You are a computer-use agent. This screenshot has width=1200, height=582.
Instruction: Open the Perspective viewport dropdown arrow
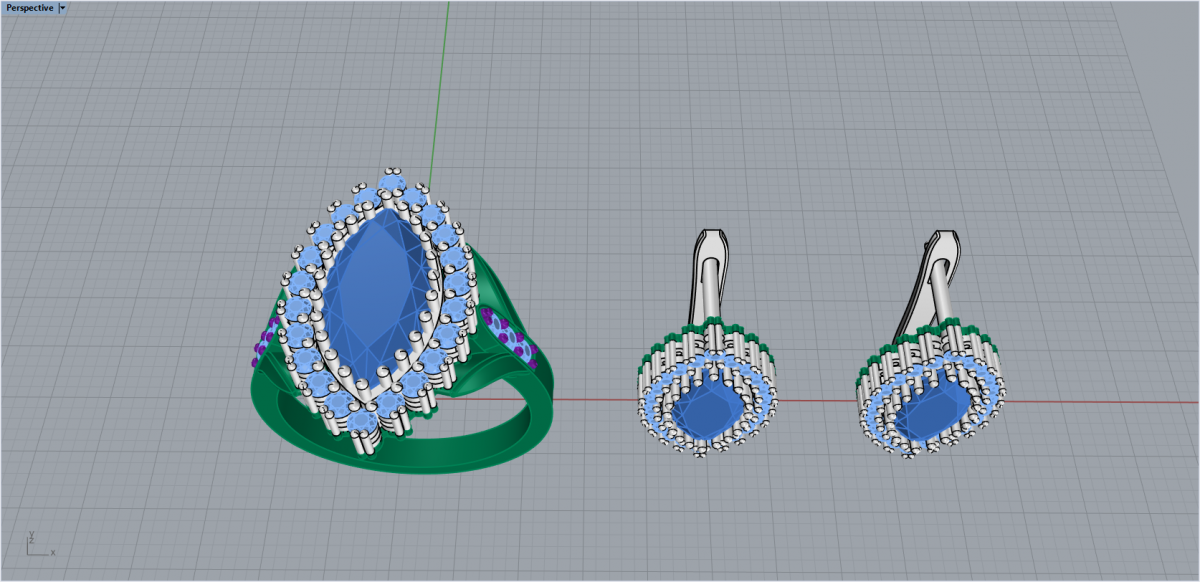click(63, 8)
